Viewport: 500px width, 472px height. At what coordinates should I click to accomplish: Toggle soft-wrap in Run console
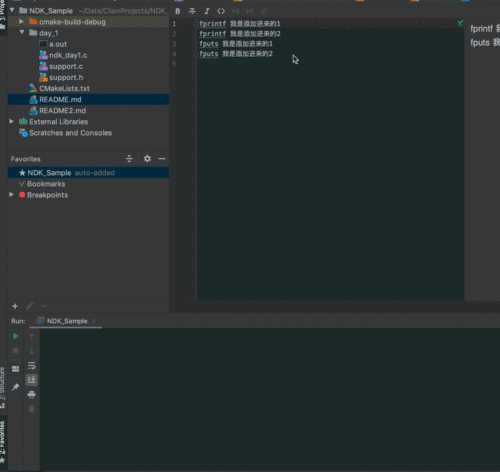click(32, 366)
